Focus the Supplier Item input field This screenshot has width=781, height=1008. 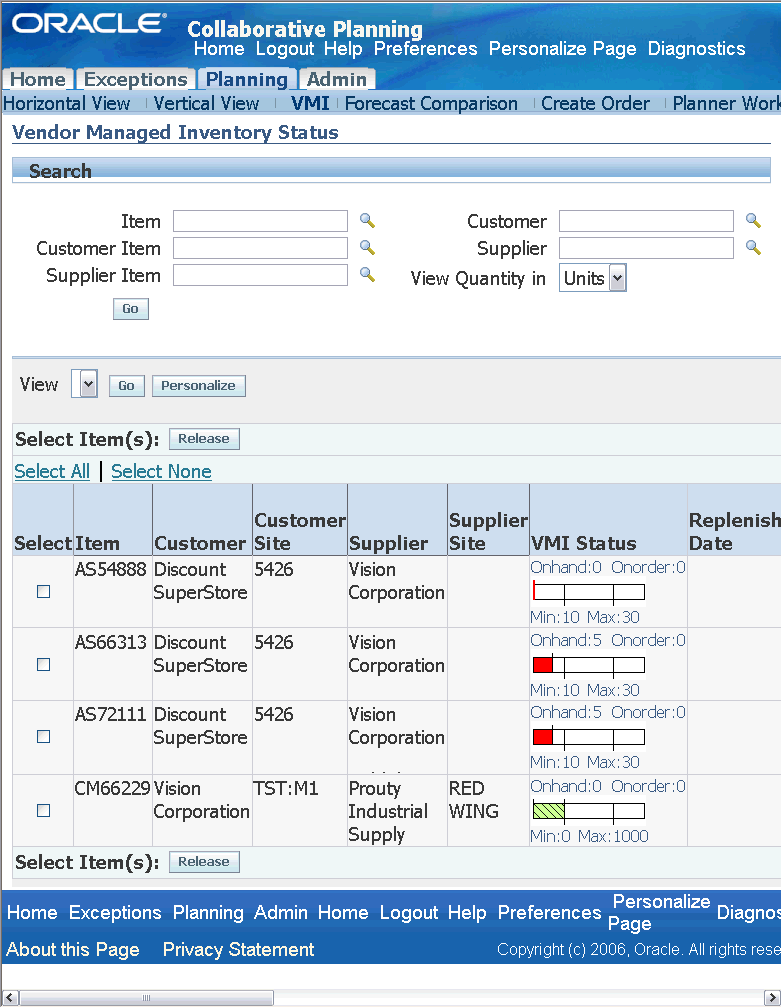(260, 275)
